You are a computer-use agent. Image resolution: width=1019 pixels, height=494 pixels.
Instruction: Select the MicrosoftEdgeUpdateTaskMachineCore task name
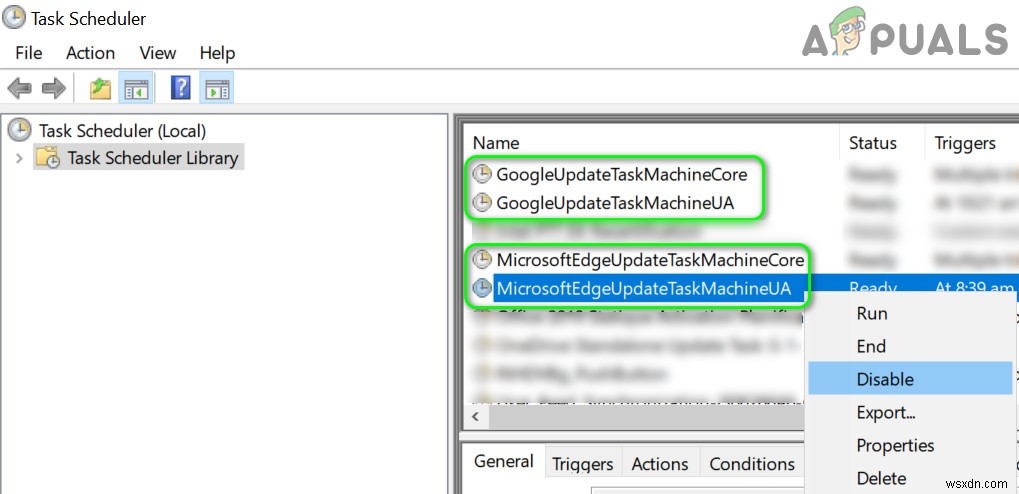[x=651, y=260]
